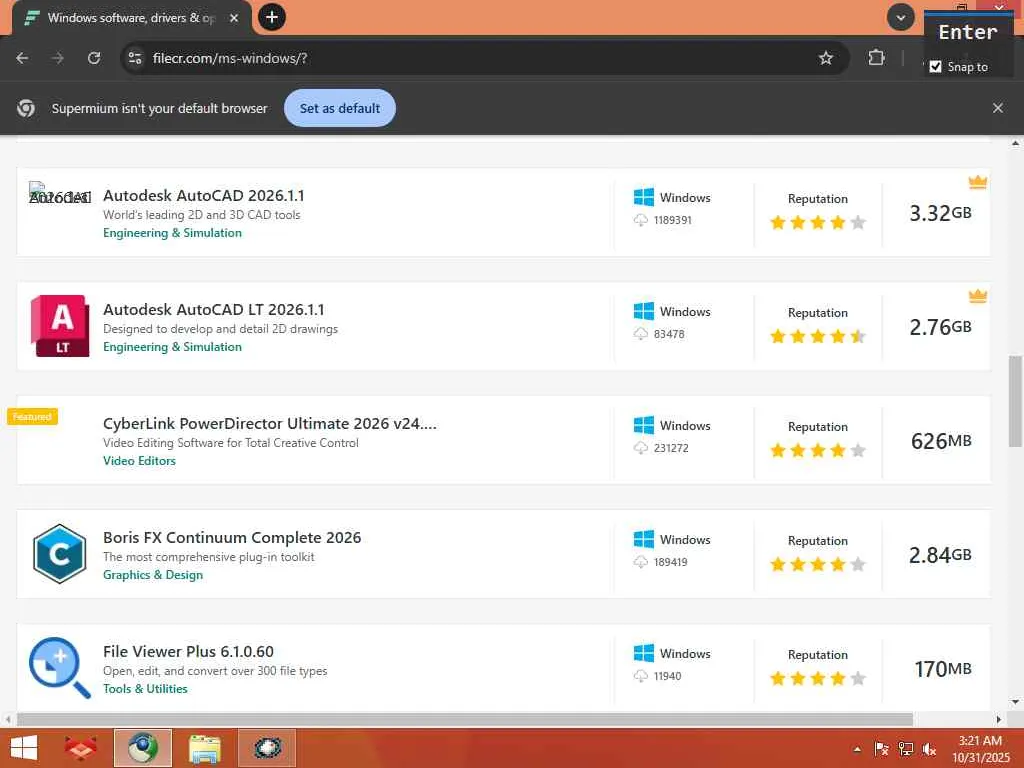This screenshot has height=768, width=1024.
Task: Open the Autodesk AutoCAD LT 2026.1.1 link
Action: click(x=214, y=310)
